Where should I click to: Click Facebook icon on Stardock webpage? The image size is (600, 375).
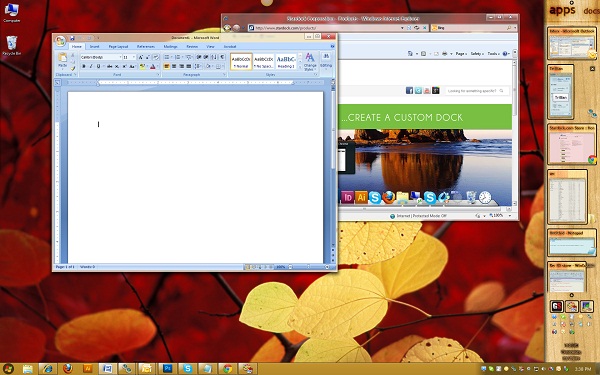[409, 90]
